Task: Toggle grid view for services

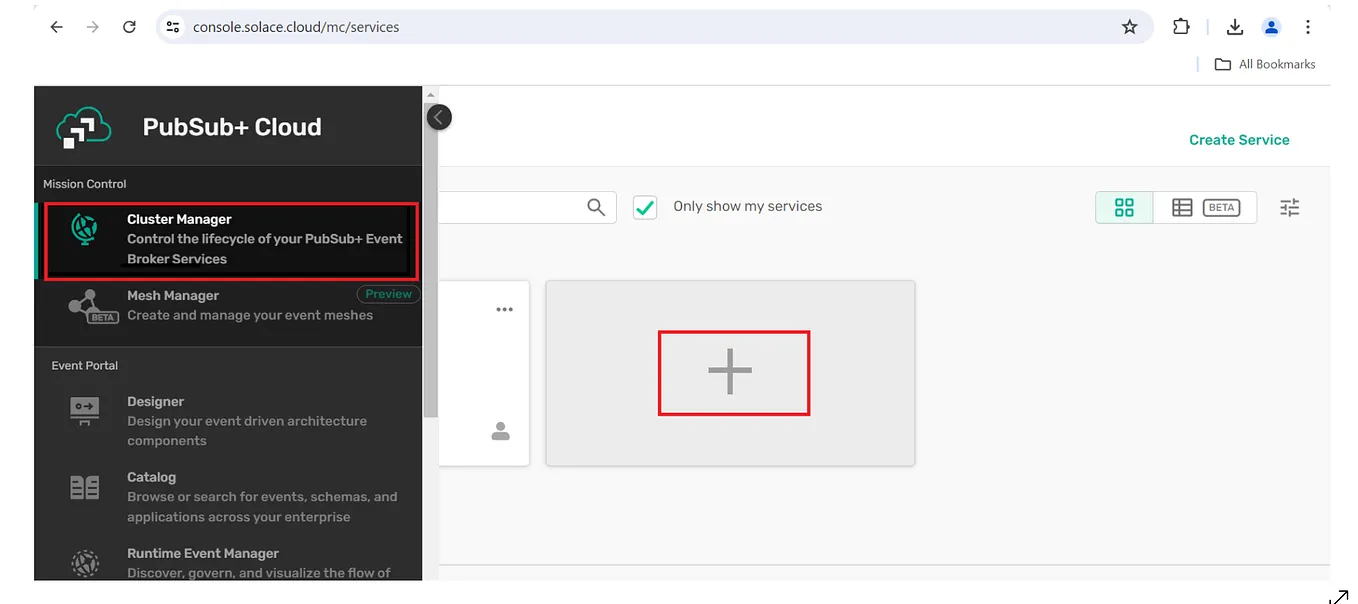Action: click(x=1123, y=207)
